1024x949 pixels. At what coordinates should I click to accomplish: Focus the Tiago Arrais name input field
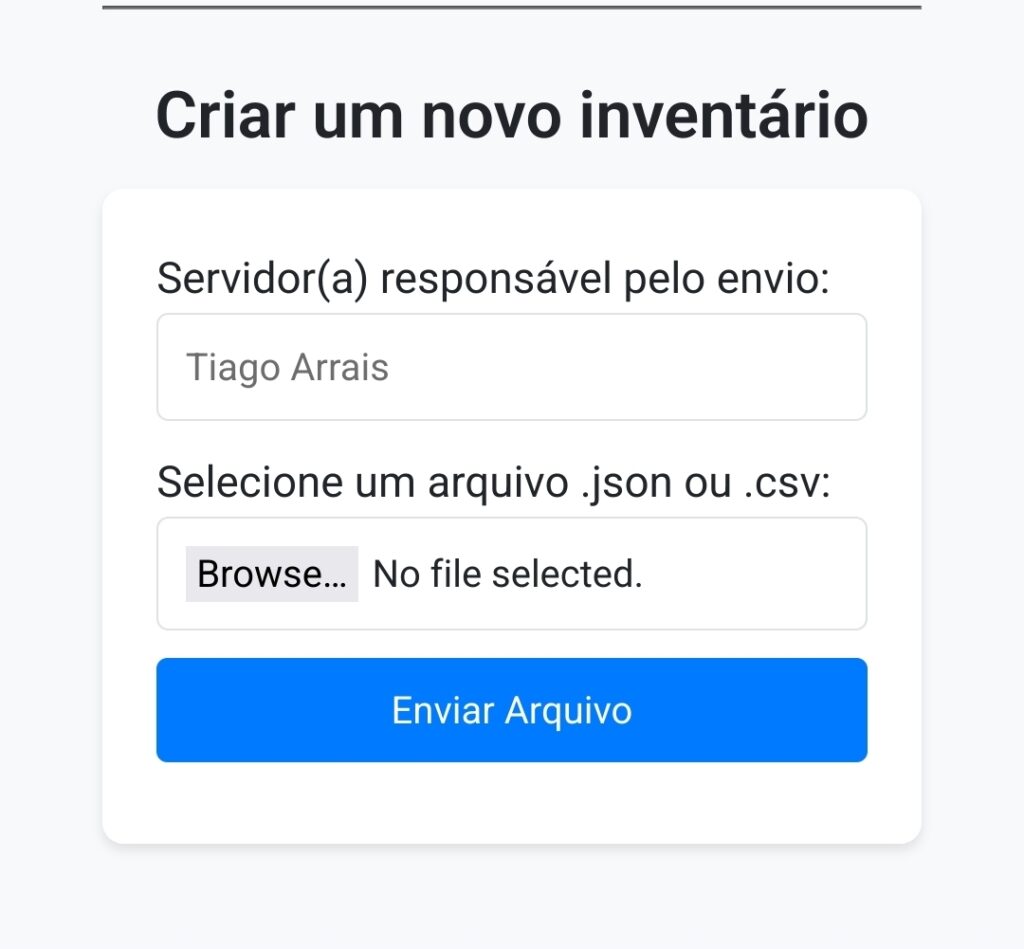600,368
